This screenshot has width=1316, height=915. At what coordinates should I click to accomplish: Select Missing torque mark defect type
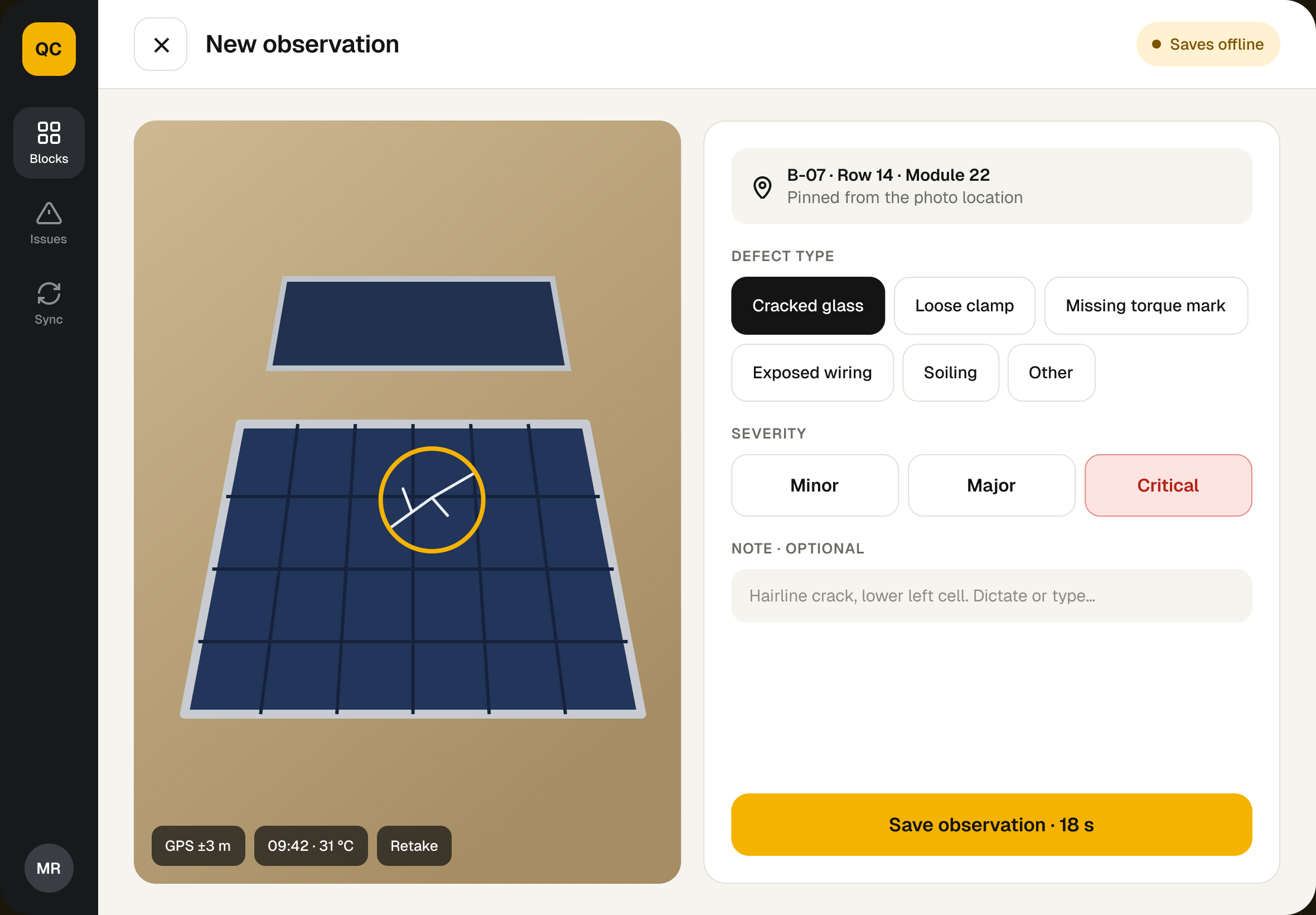pos(1146,306)
